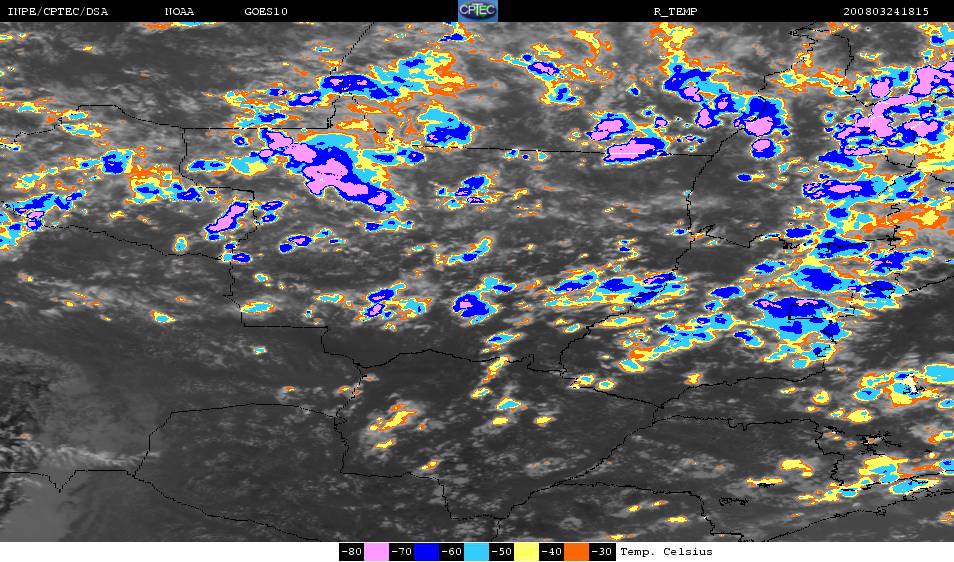Click the -60 legend value

(x=451, y=552)
